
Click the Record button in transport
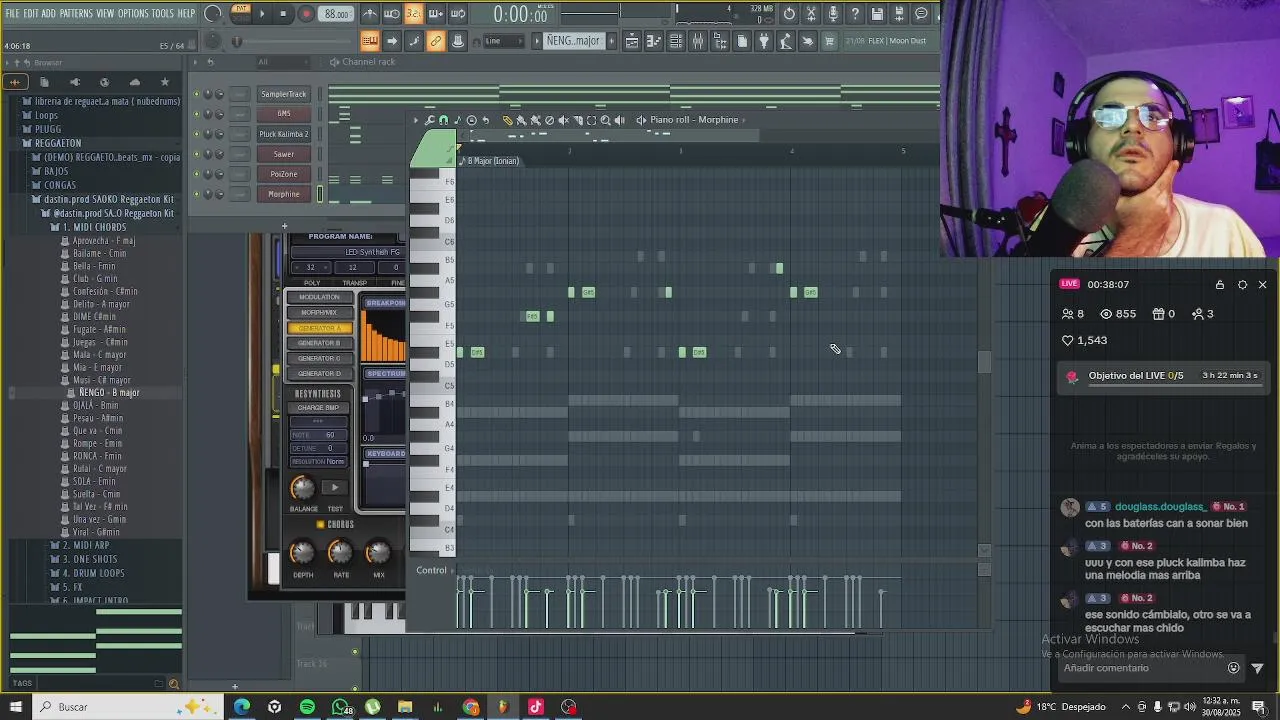pyautogui.click(x=306, y=14)
